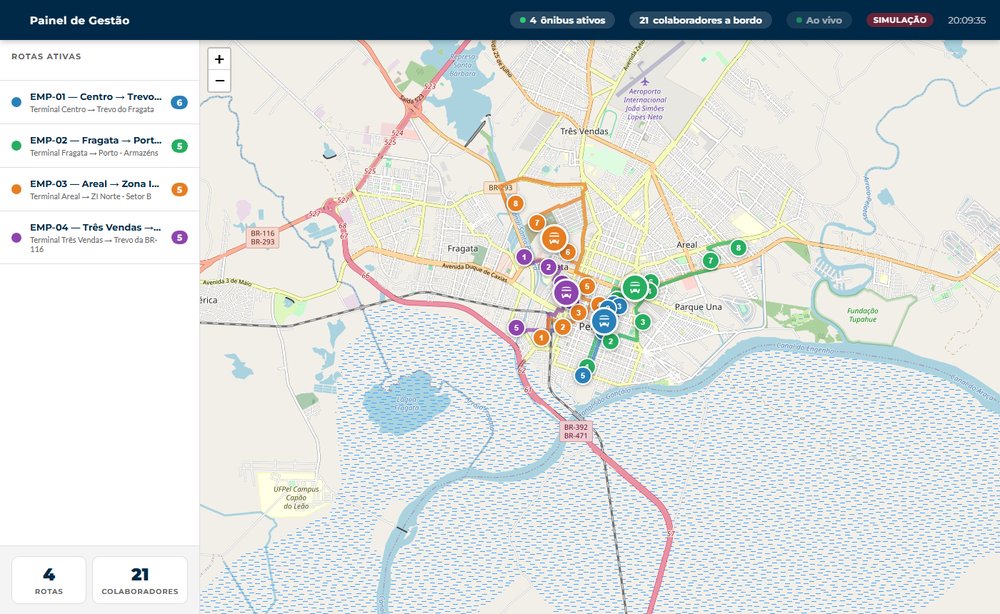Screen dimensions: 1000x614
Task: Select the EMP-01 Centro route
Action: pyautogui.click(x=99, y=102)
